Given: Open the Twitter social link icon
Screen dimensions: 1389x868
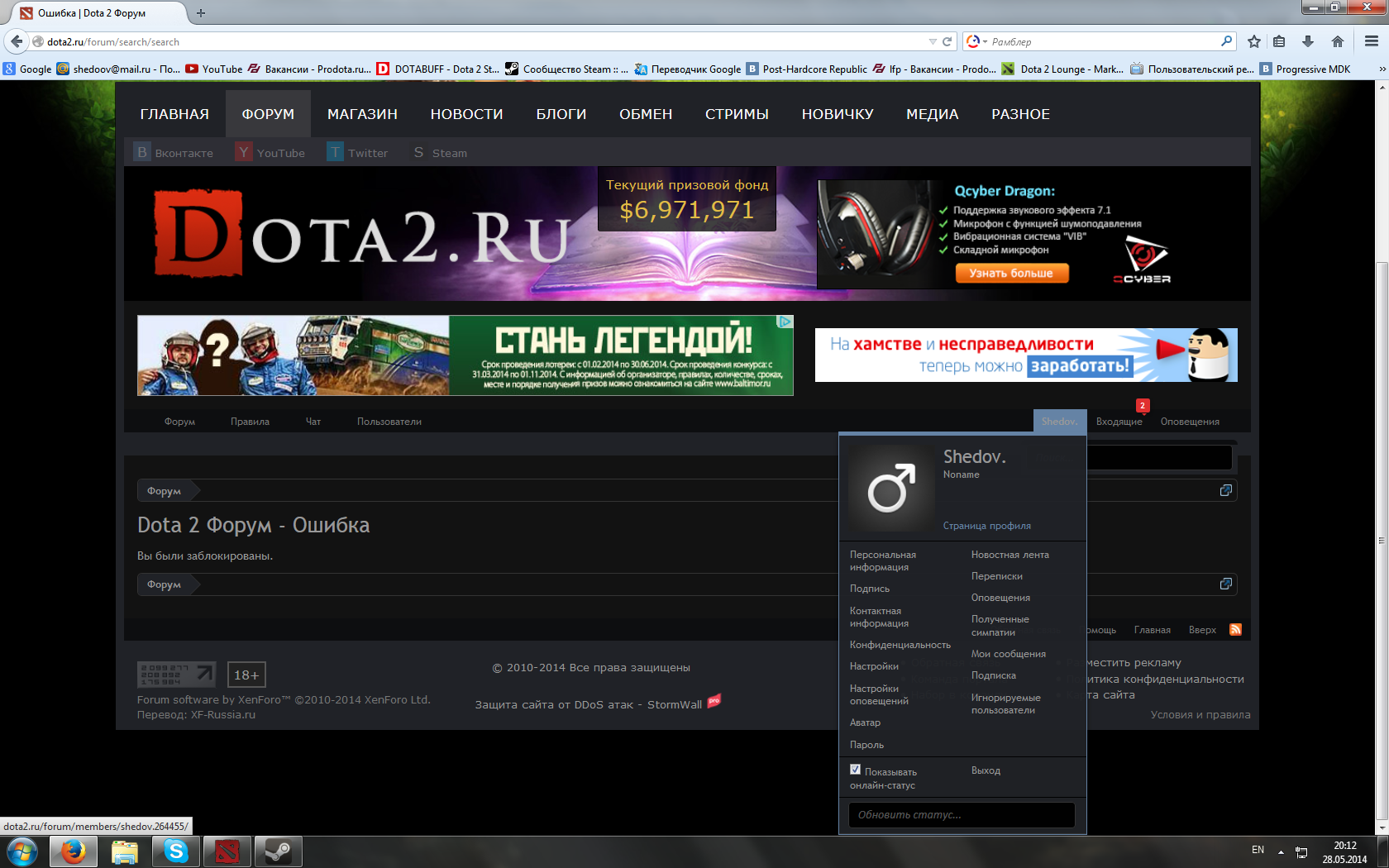Looking at the screenshot, I should point(335,152).
